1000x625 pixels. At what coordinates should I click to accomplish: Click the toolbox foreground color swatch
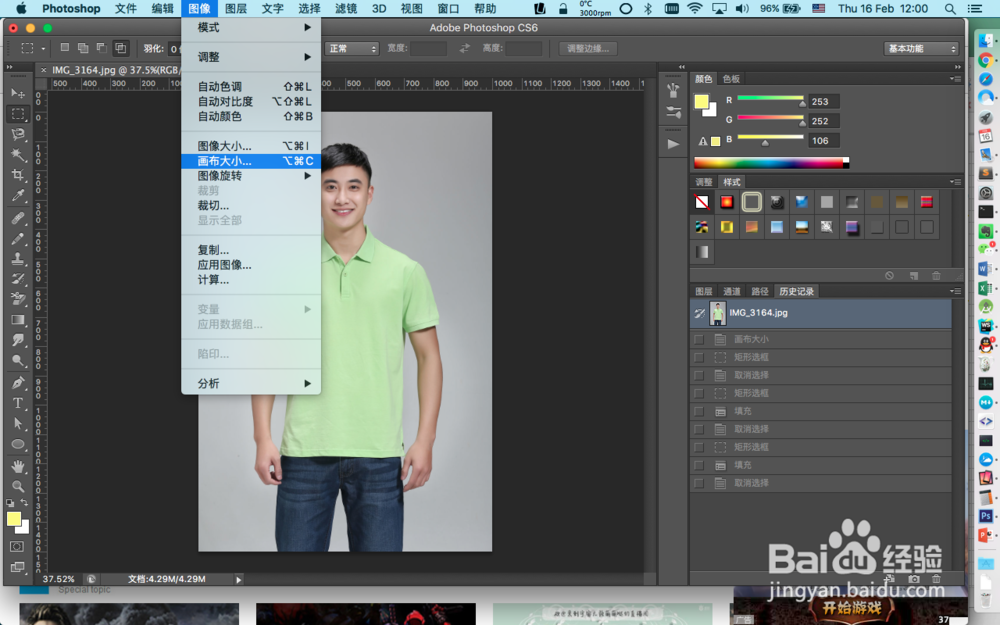click(13, 519)
